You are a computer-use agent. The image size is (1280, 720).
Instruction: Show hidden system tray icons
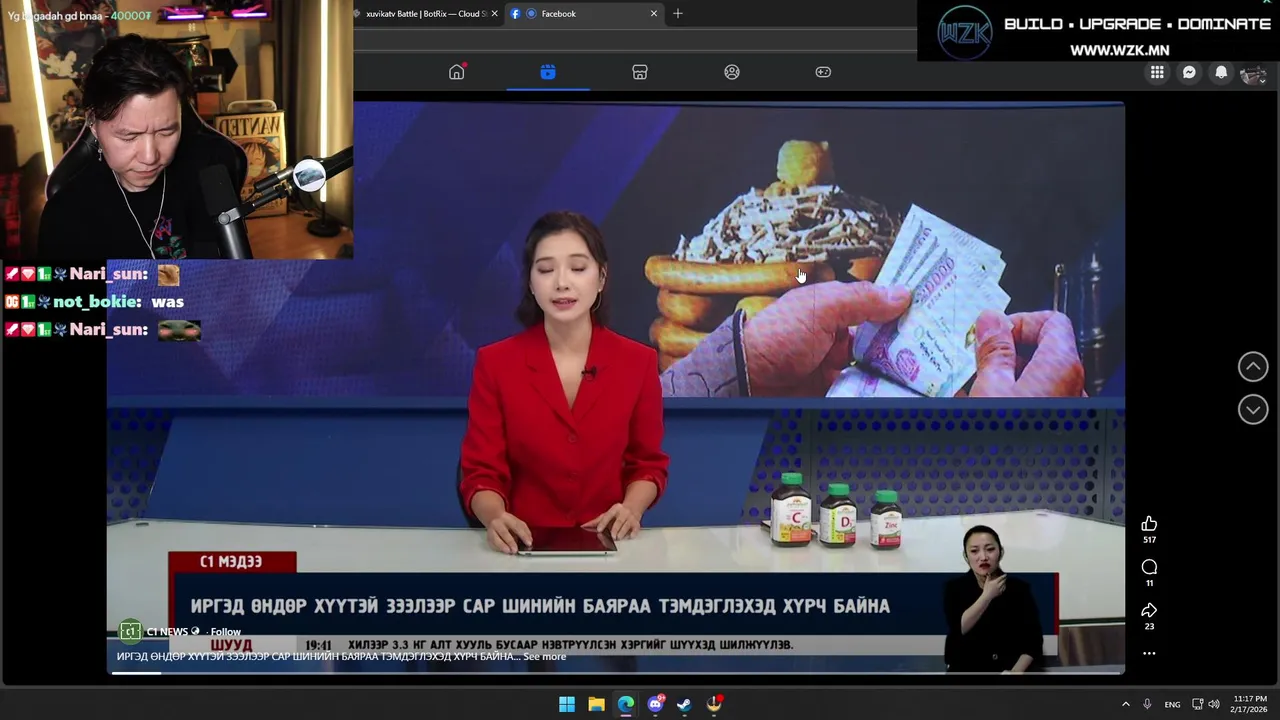tap(1125, 704)
